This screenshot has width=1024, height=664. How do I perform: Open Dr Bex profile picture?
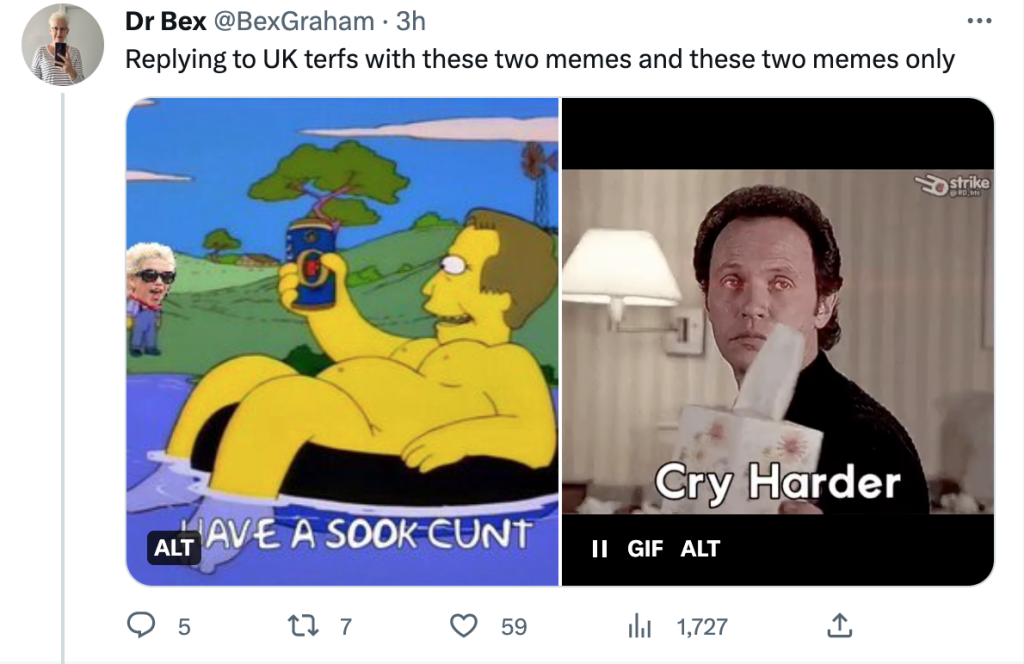pyautogui.click(x=62, y=45)
